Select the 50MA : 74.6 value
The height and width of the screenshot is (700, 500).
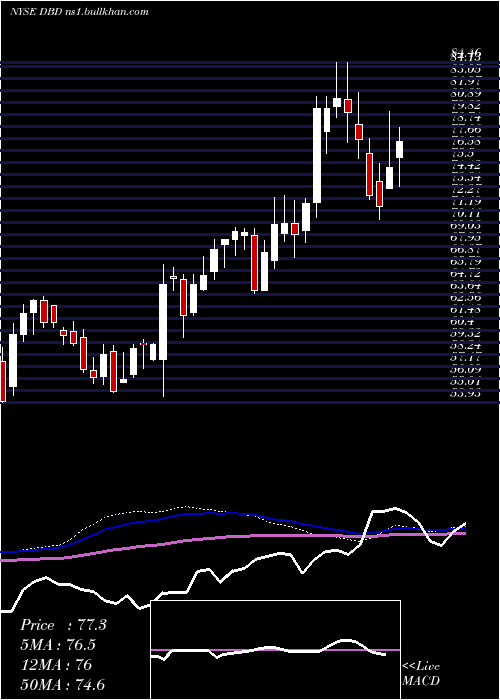(x=62, y=684)
